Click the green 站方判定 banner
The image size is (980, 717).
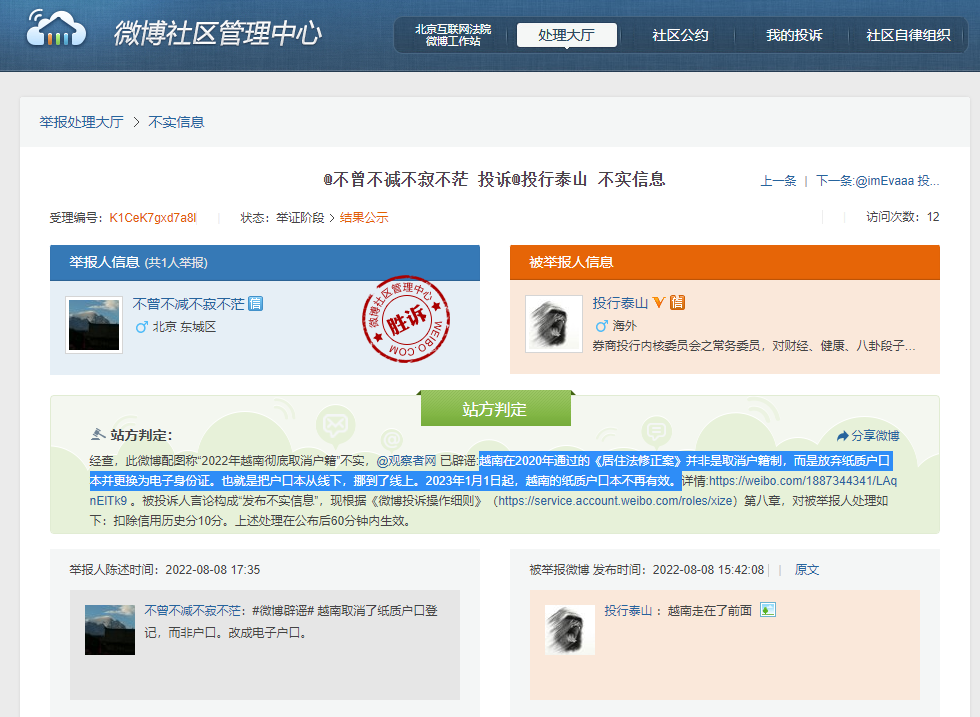pyautogui.click(x=494, y=409)
